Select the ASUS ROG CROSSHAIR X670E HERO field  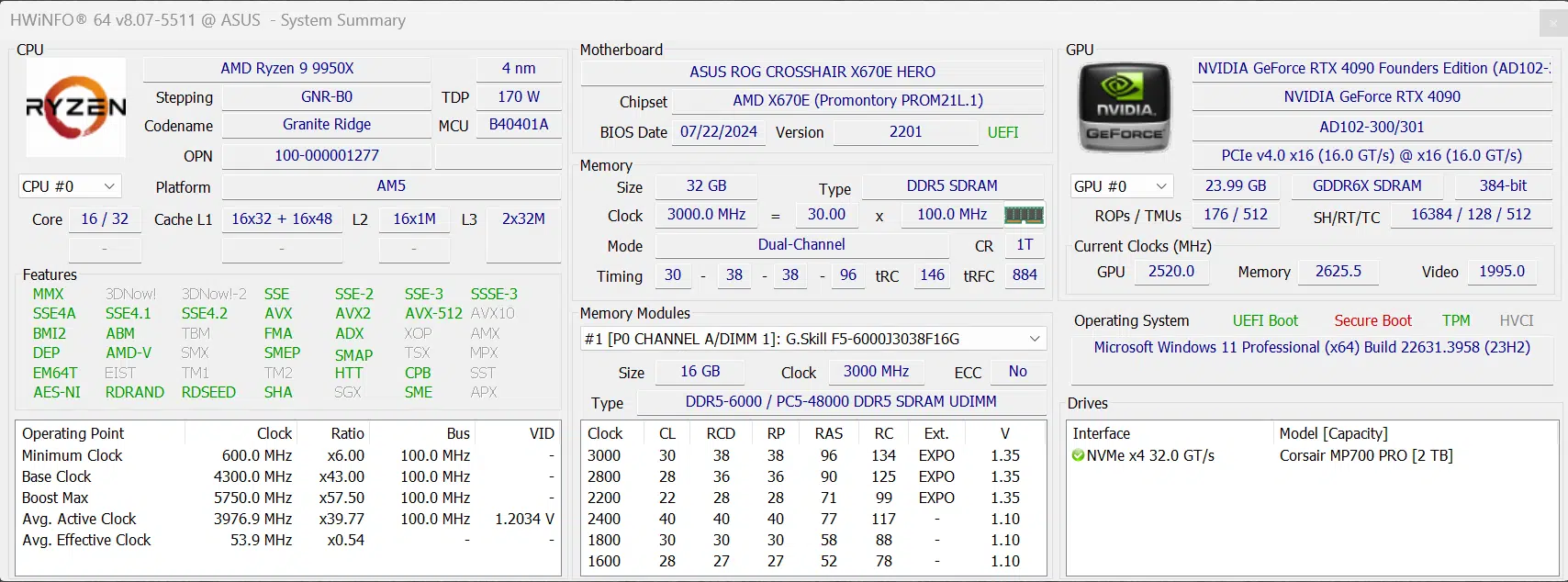tap(812, 72)
